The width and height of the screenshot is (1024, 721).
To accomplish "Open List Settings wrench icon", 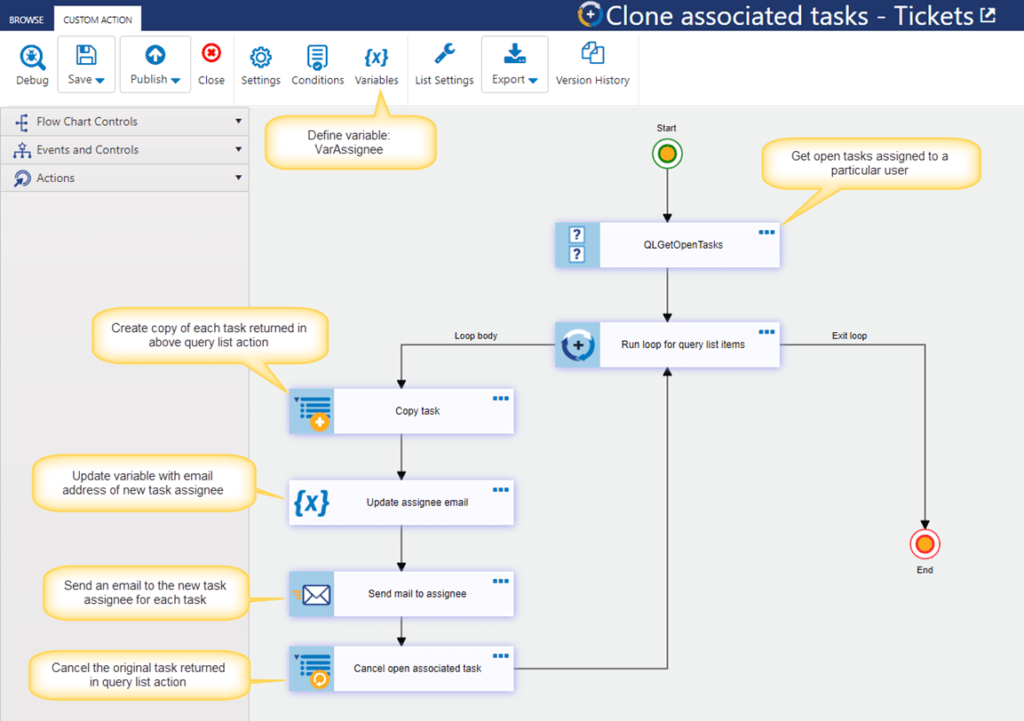I will point(445,54).
